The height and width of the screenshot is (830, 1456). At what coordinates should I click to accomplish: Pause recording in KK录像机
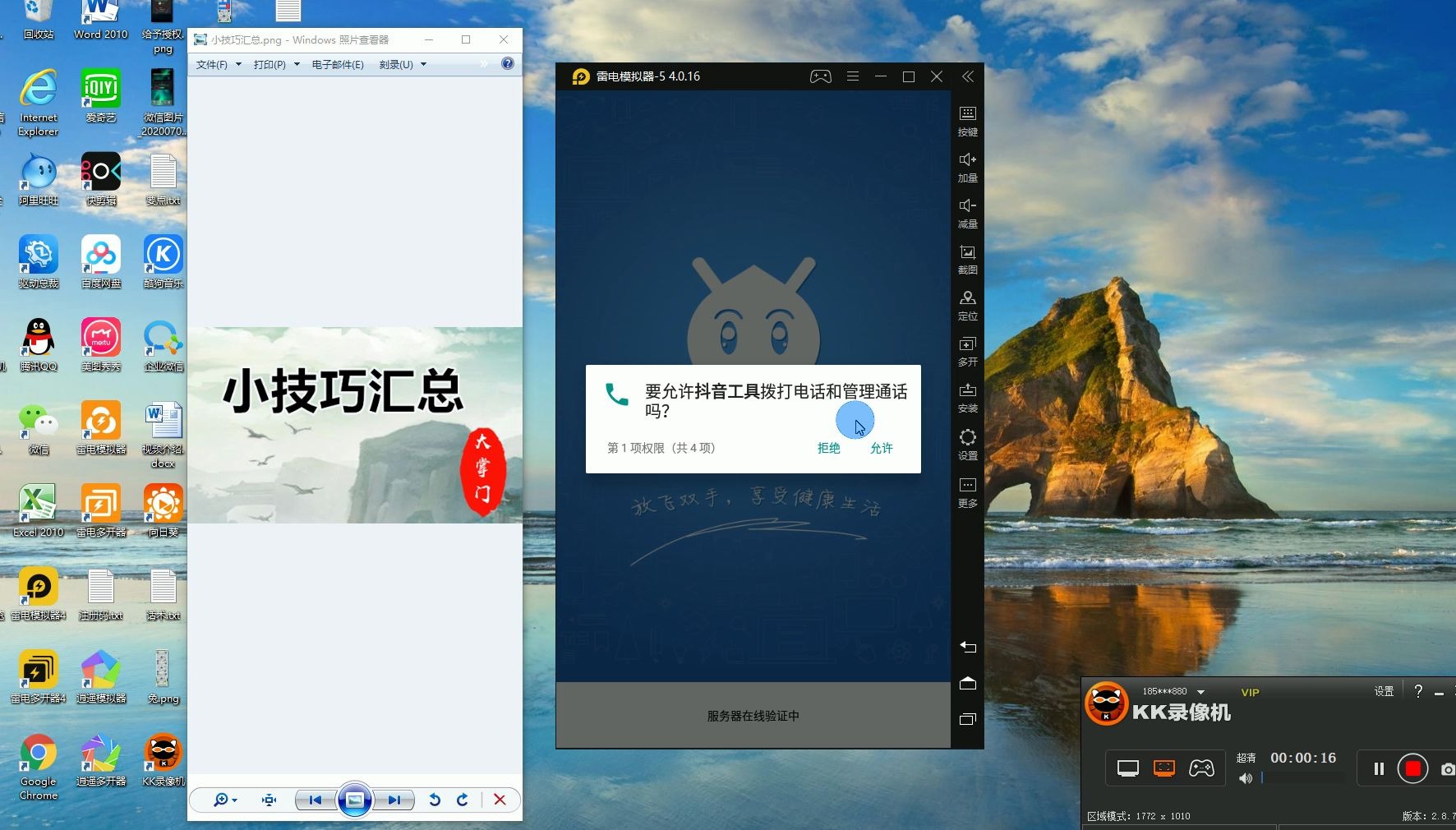point(1379,768)
